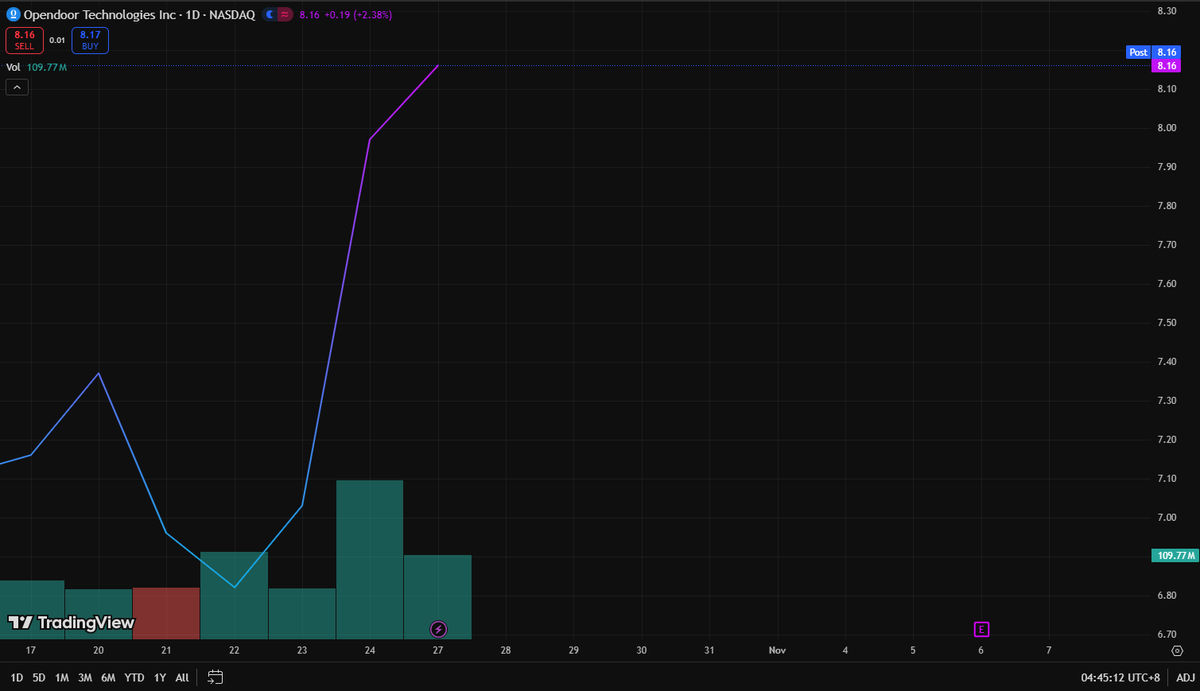The width and height of the screenshot is (1200, 691).
Task: Select the E earnings marker near Nov 6
Action: click(x=981, y=629)
